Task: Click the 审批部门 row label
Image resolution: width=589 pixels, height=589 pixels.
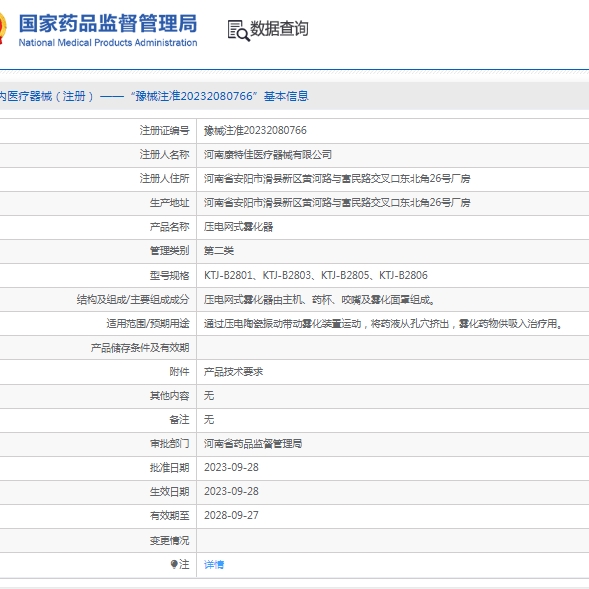Action: coord(169,444)
